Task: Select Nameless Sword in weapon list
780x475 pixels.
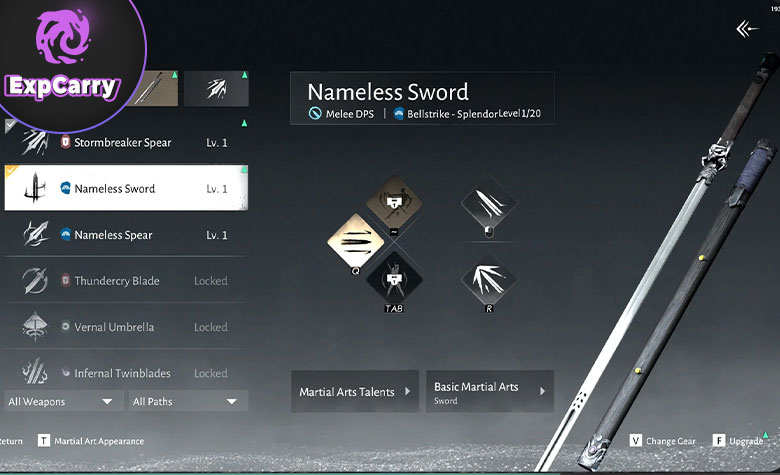Action: (126, 188)
